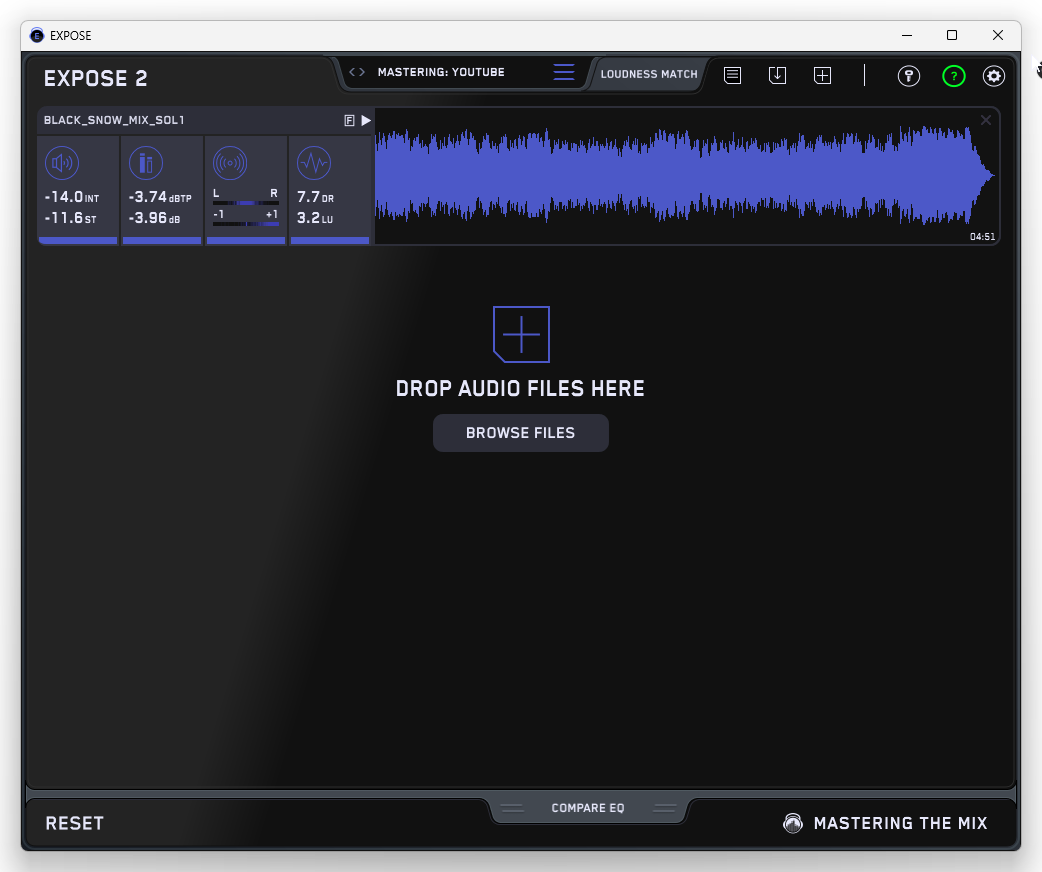
Task: Click the add file plus icon in toolbar
Action: [x=822, y=76]
